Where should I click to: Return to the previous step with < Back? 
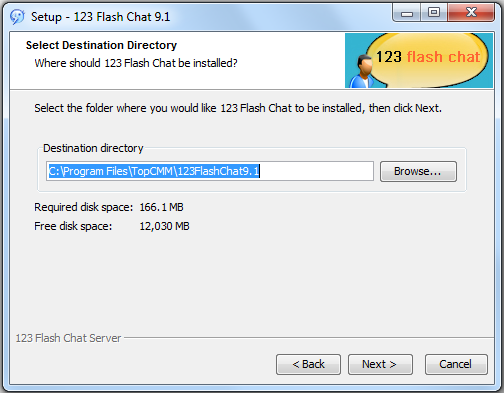(308, 364)
